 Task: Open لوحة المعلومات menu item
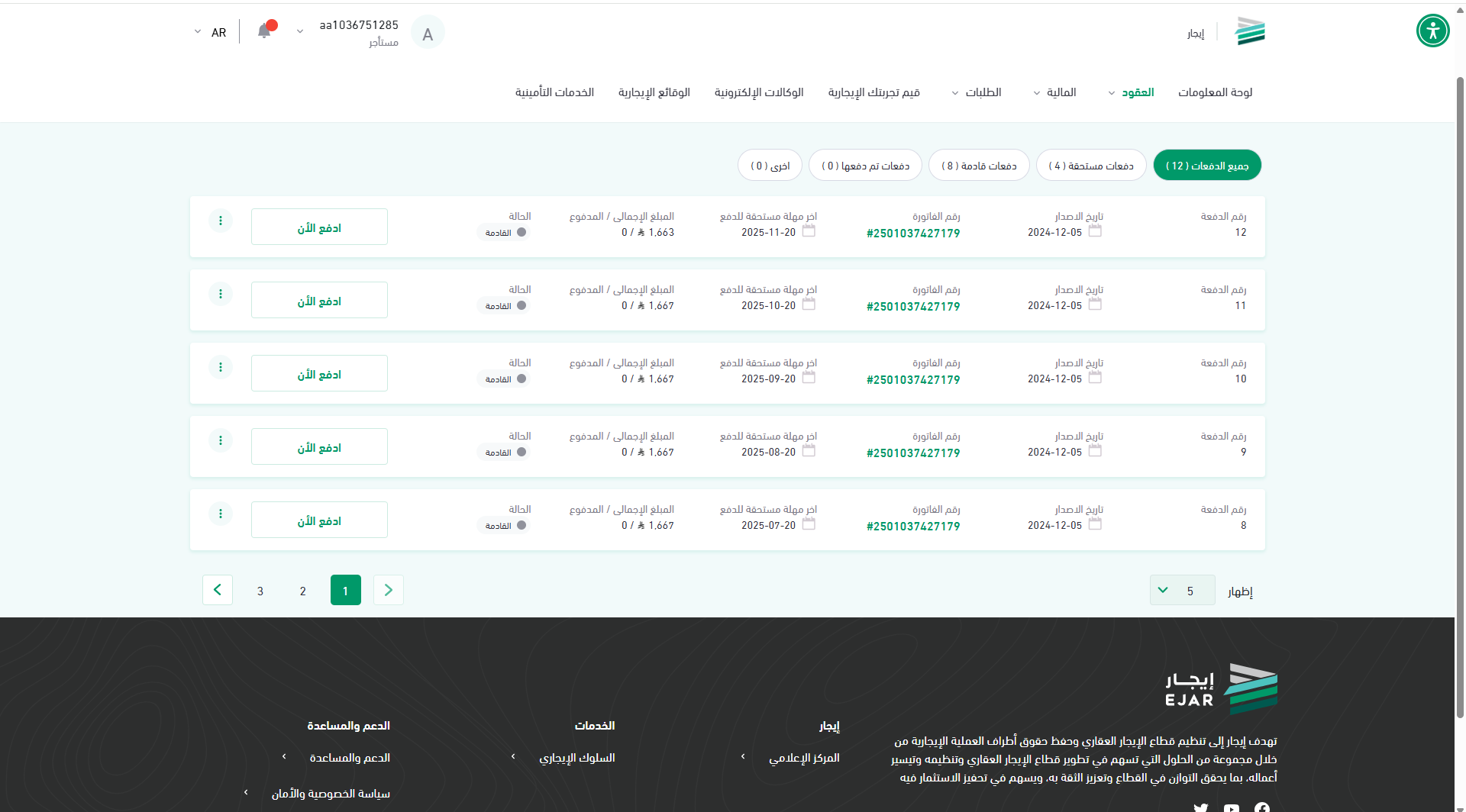1215,92
